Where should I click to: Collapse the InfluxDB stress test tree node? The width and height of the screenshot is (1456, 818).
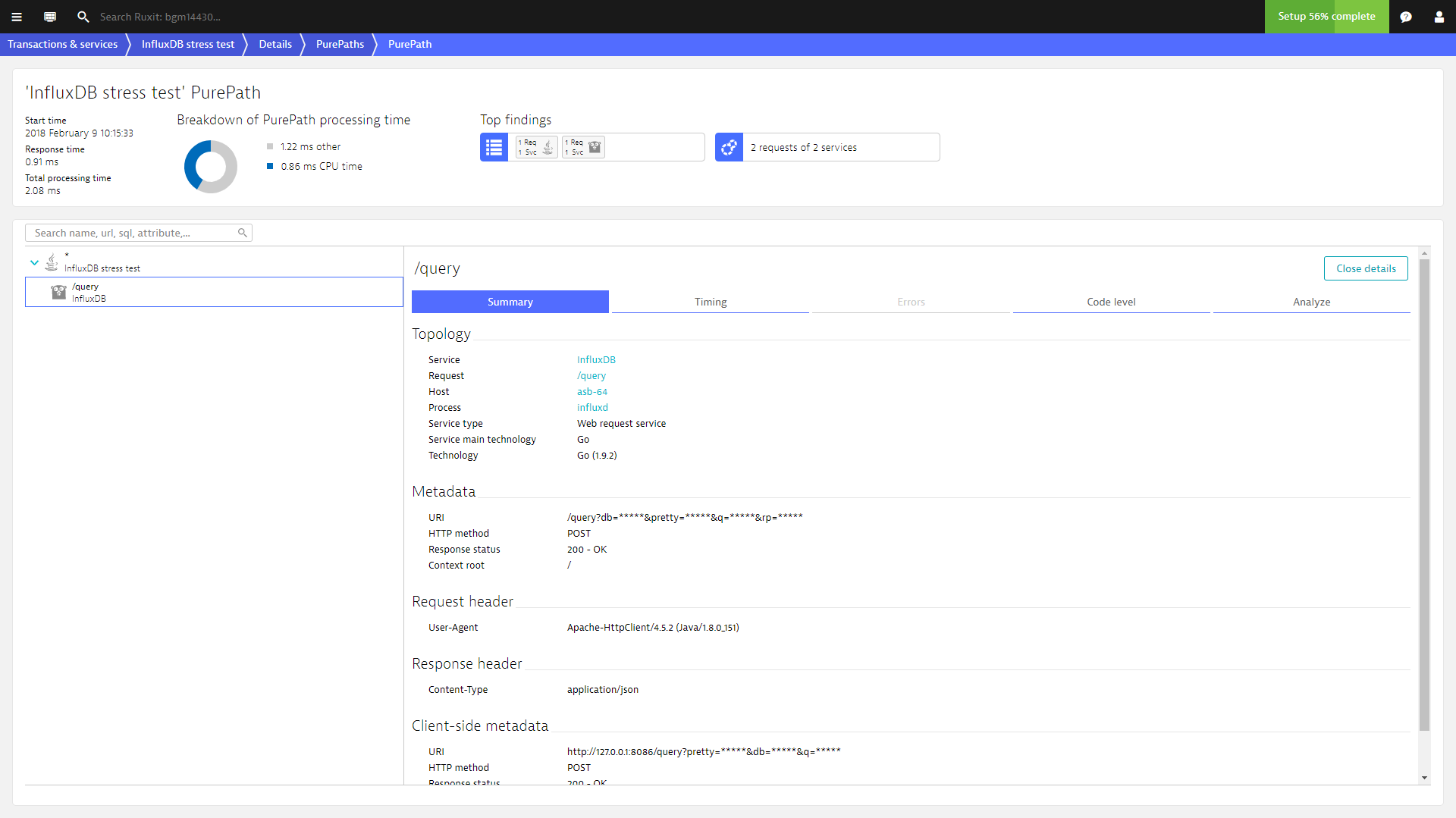coord(34,262)
